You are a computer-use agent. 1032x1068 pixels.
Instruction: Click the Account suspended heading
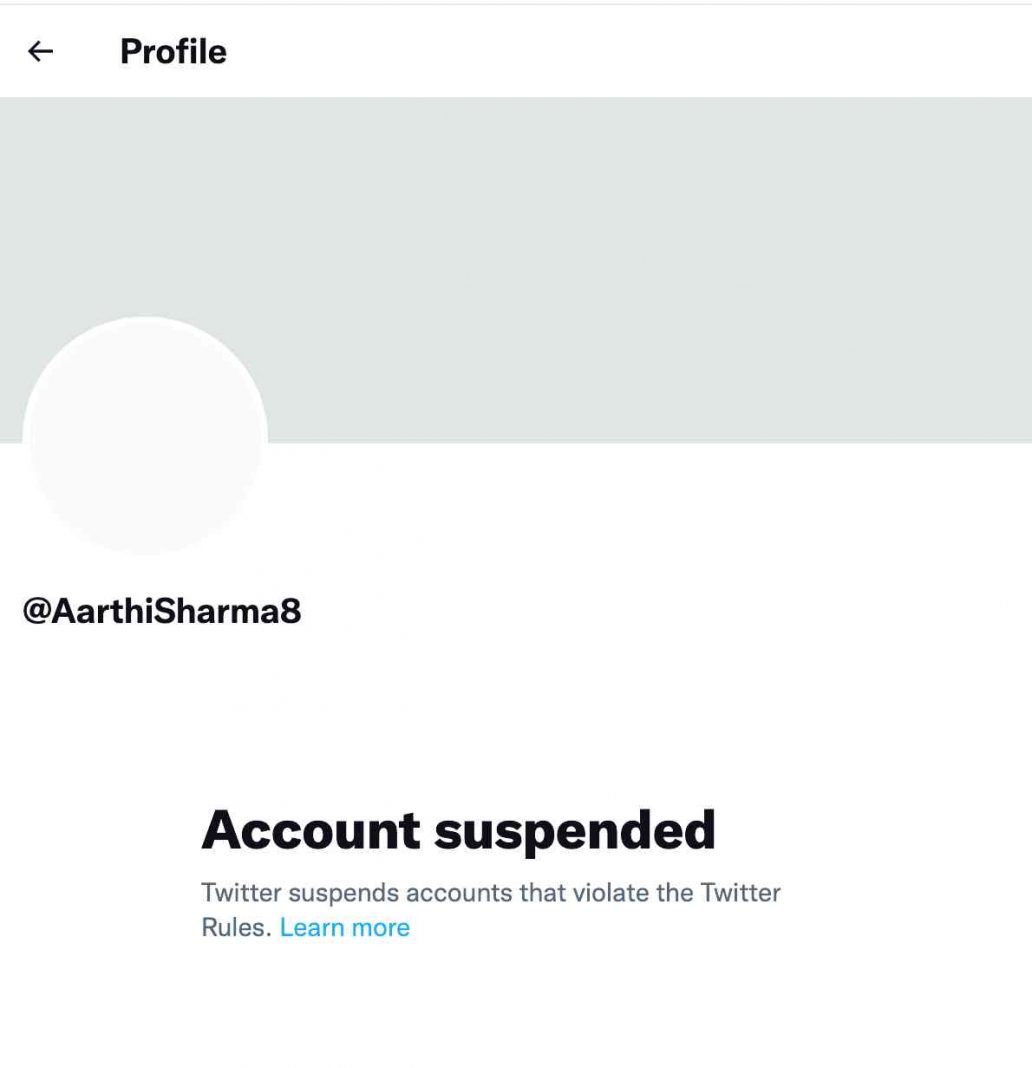[458, 830]
